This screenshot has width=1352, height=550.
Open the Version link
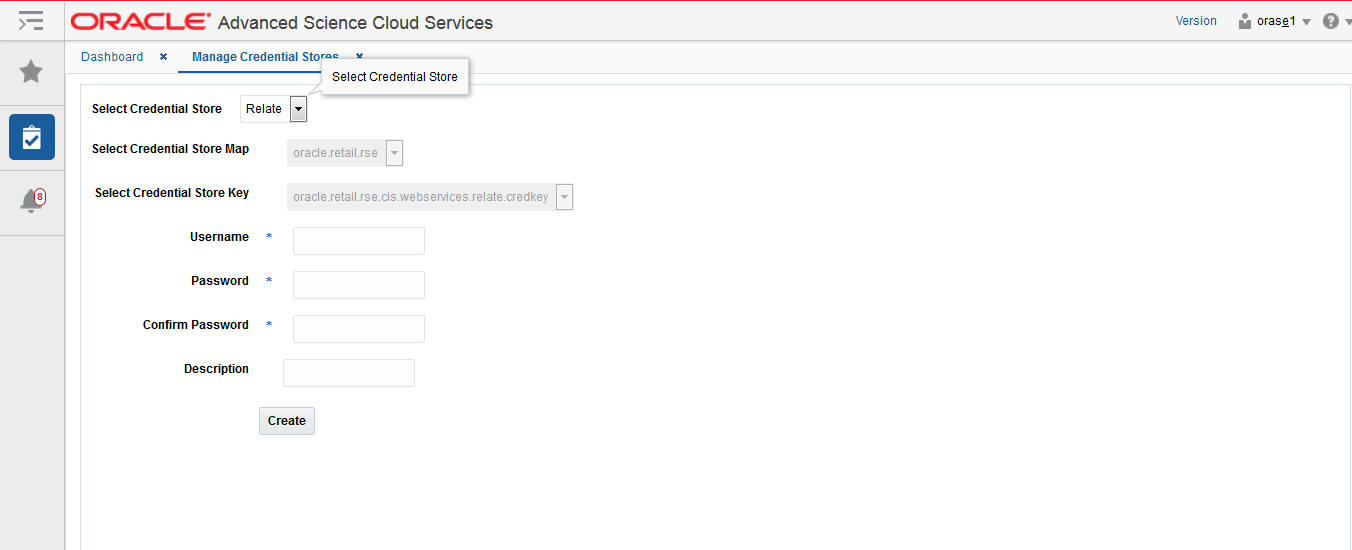[1196, 21]
